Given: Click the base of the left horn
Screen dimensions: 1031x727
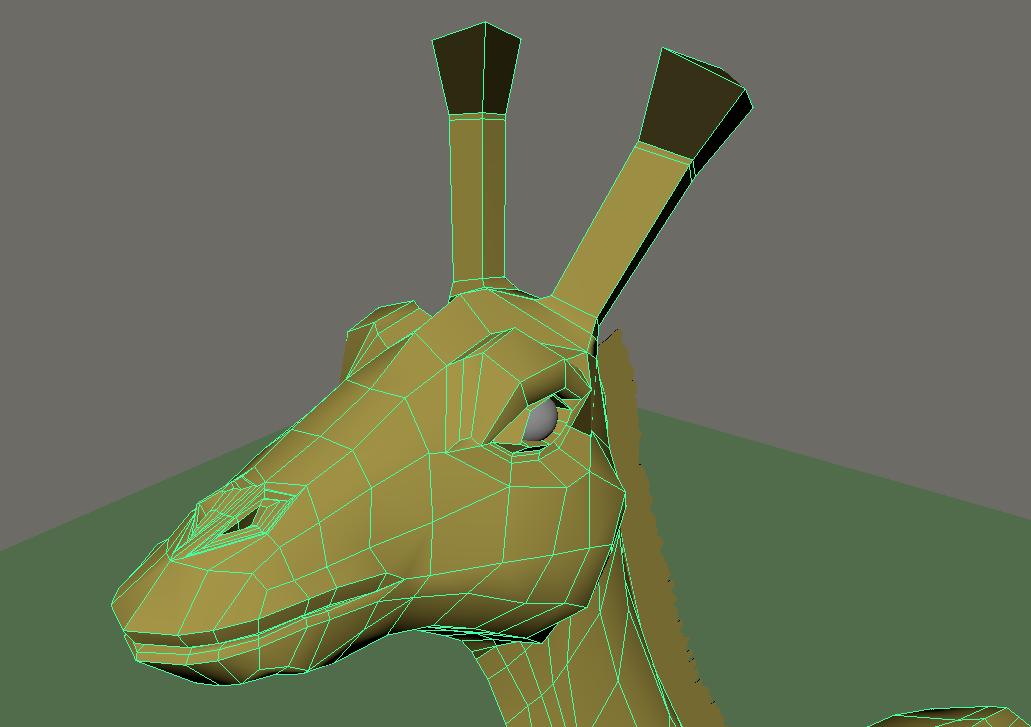Looking at the screenshot, I should (480, 287).
